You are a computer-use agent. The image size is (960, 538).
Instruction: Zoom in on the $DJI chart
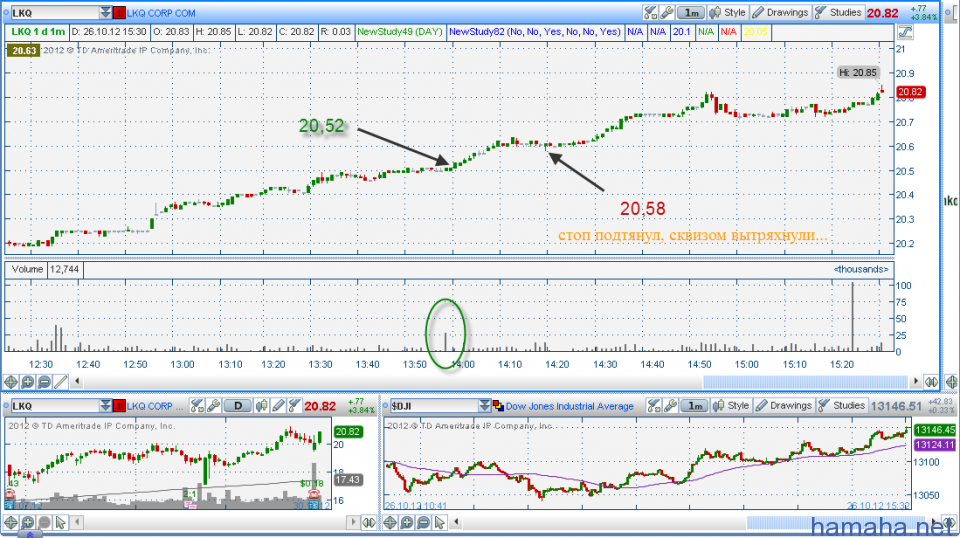point(407,523)
